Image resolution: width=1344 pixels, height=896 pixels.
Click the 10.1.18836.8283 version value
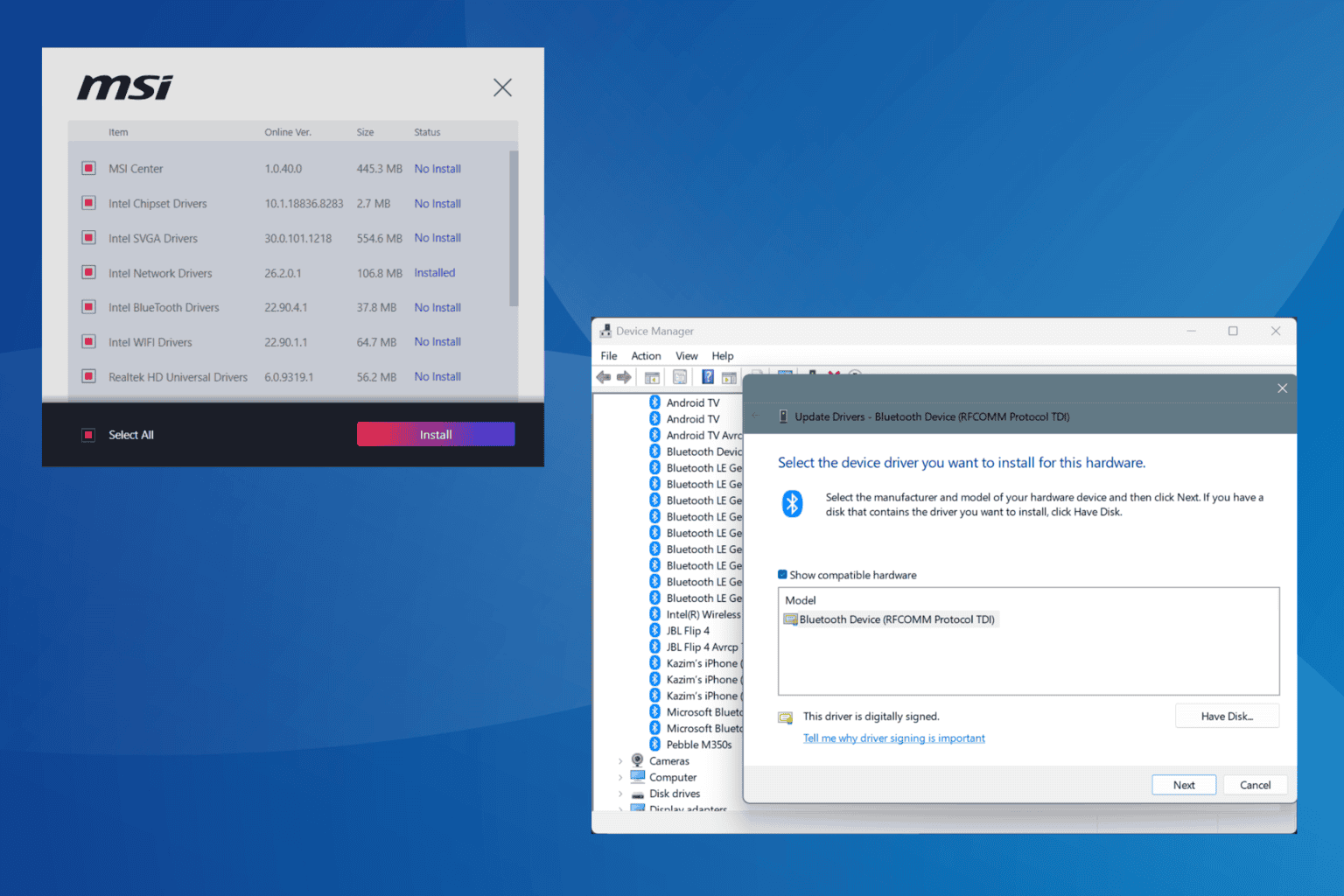pyautogui.click(x=304, y=204)
